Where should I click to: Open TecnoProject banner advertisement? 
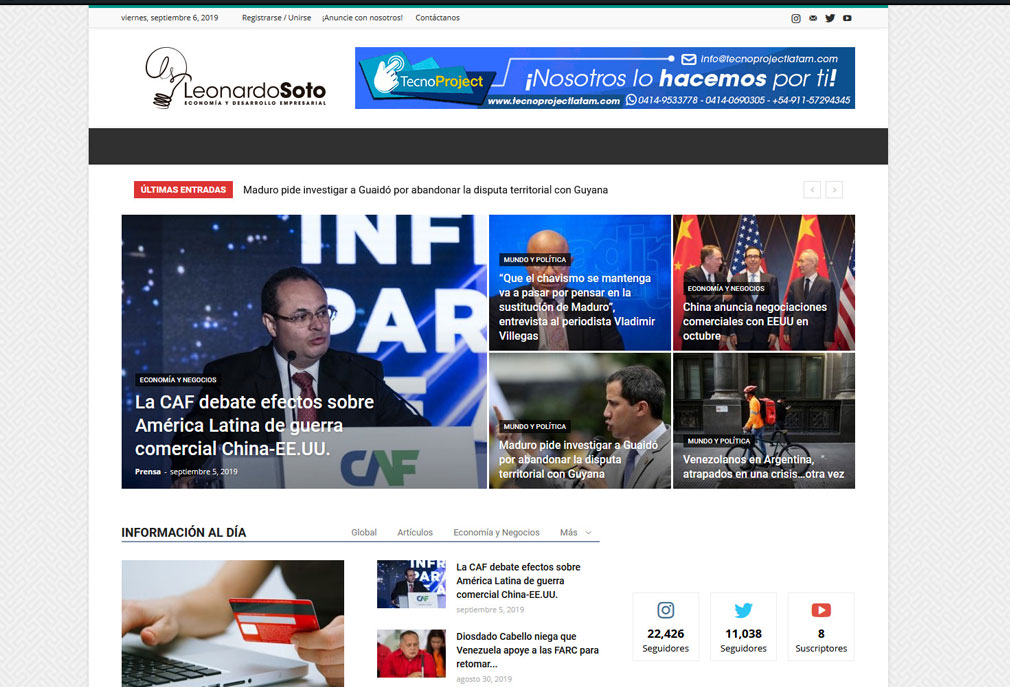point(605,78)
